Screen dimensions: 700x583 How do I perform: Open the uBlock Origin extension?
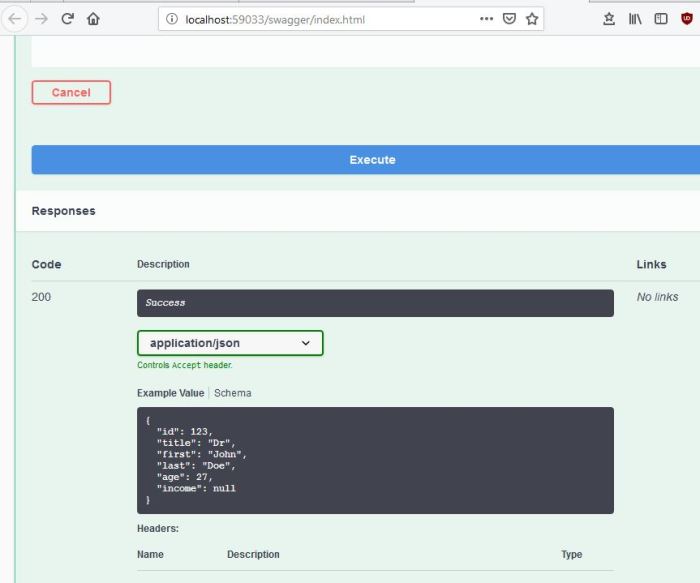point(688,19)
